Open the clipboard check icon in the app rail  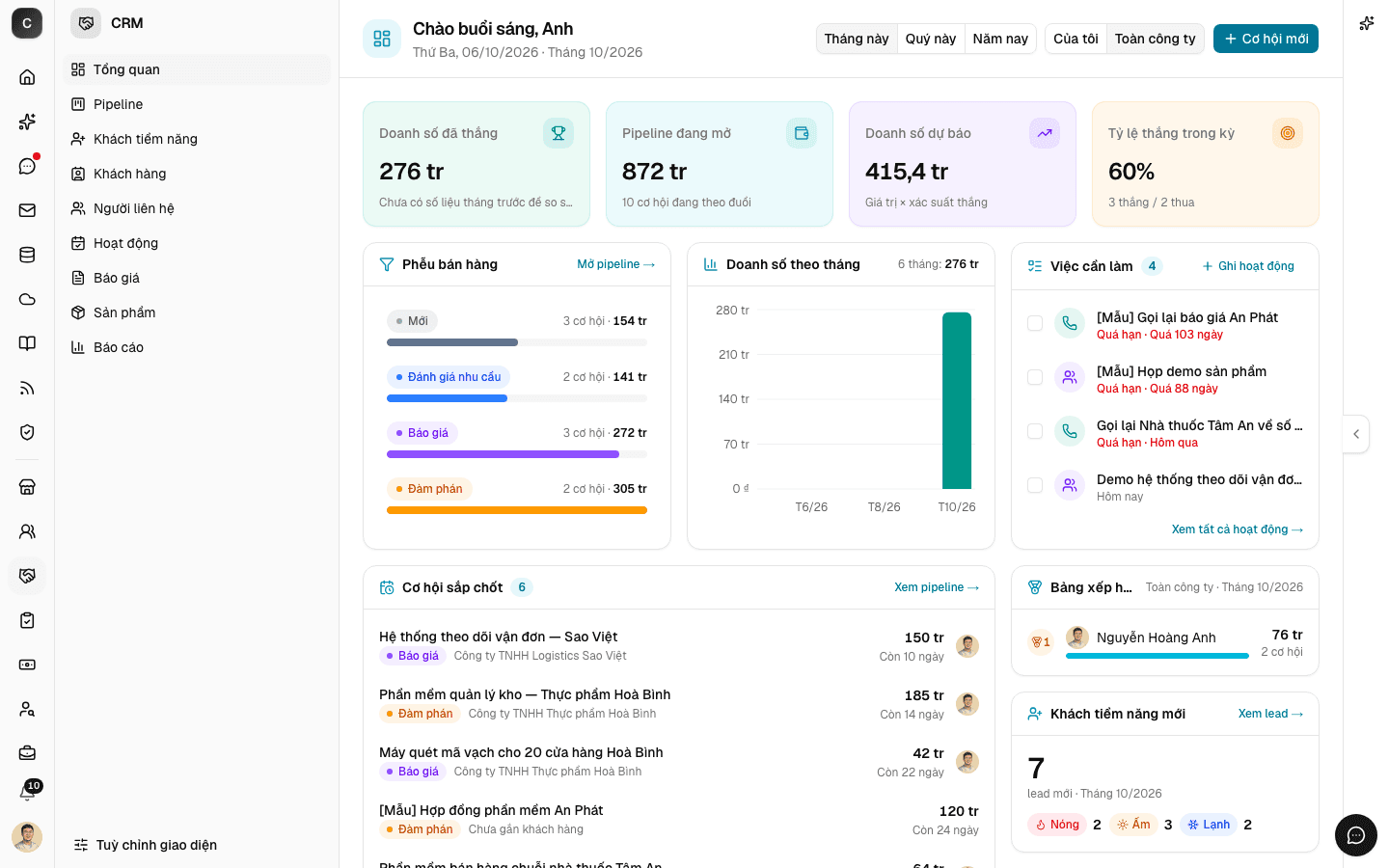[x=27, y=620]
